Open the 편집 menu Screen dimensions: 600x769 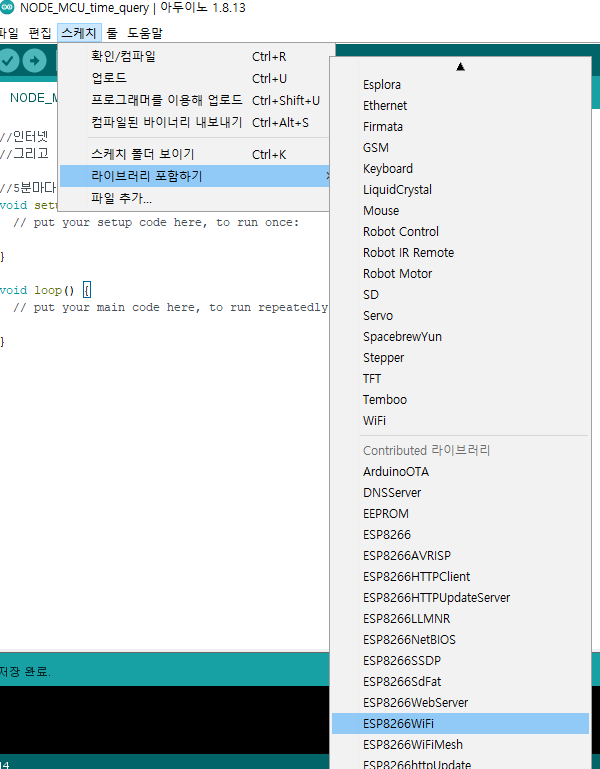40,33
